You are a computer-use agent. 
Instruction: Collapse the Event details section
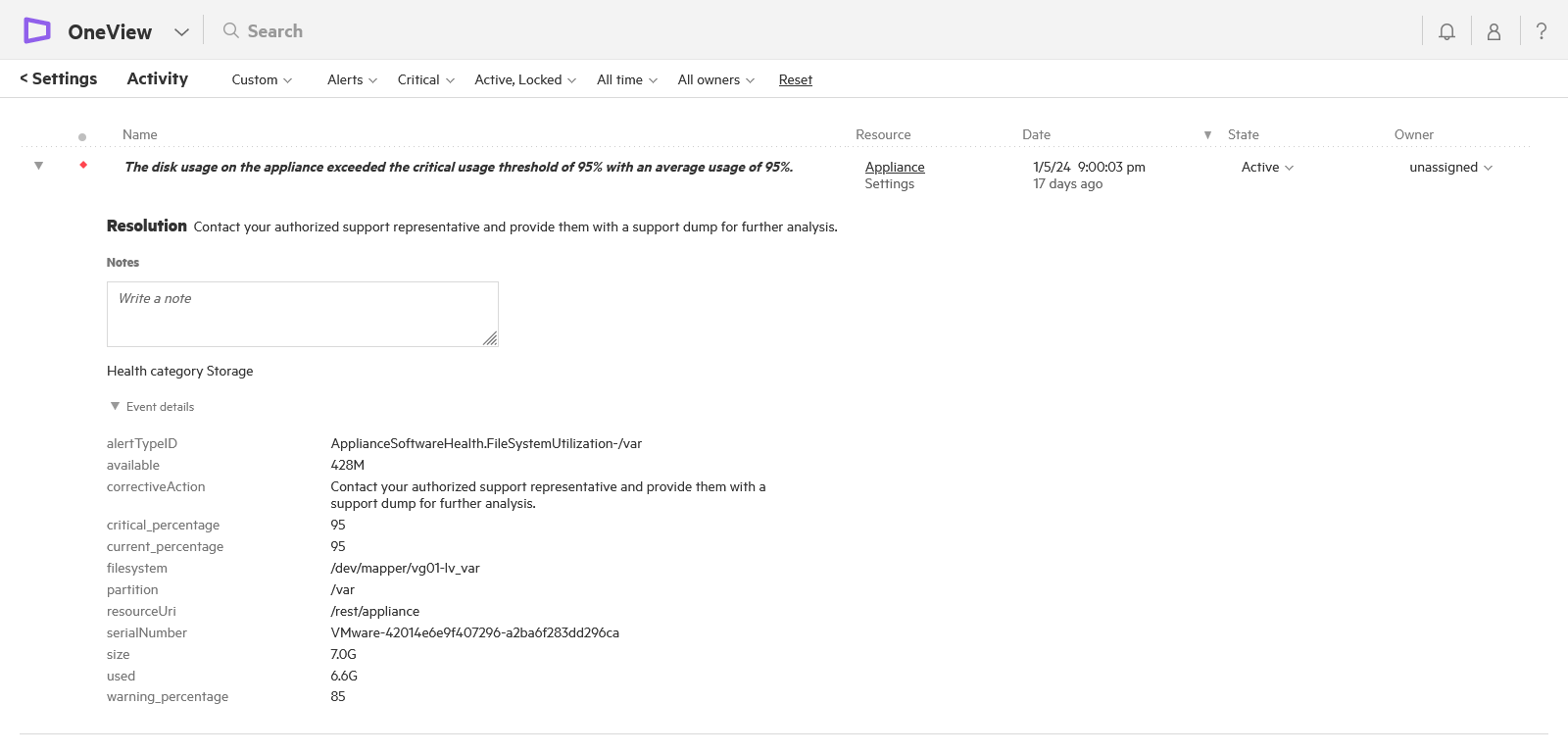point(116,406)
